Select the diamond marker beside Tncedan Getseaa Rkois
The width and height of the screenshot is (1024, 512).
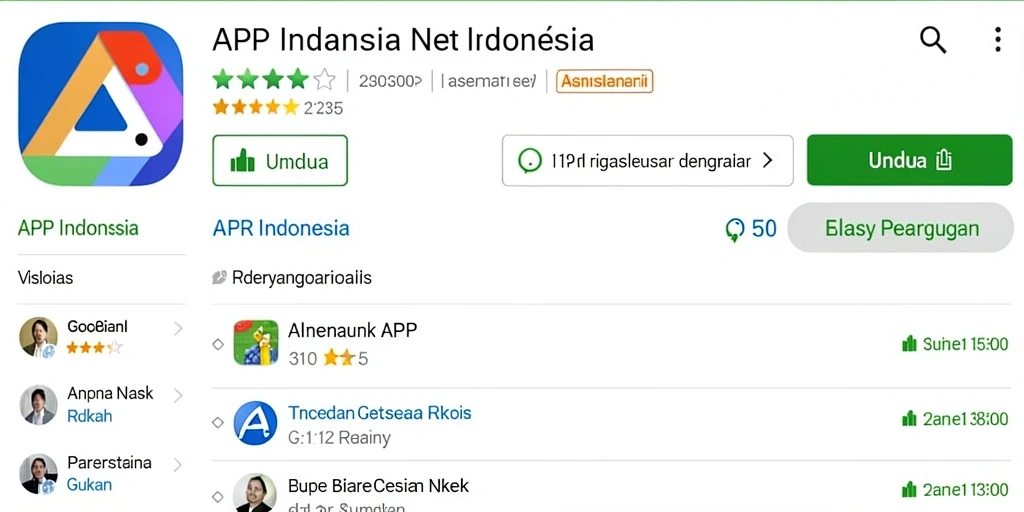tap(218, 423)
